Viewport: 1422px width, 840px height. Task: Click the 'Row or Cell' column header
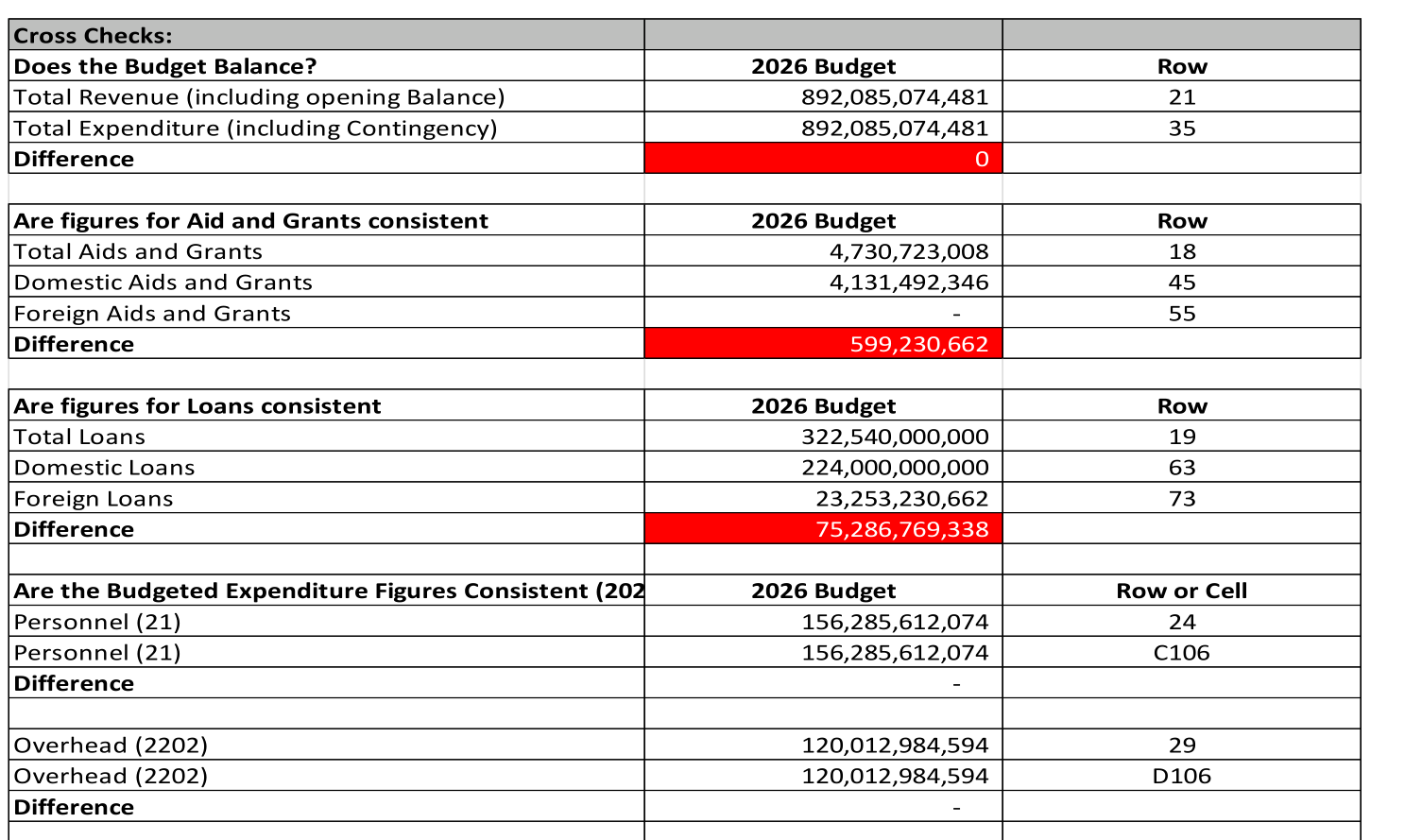[x=1182, y=591]
